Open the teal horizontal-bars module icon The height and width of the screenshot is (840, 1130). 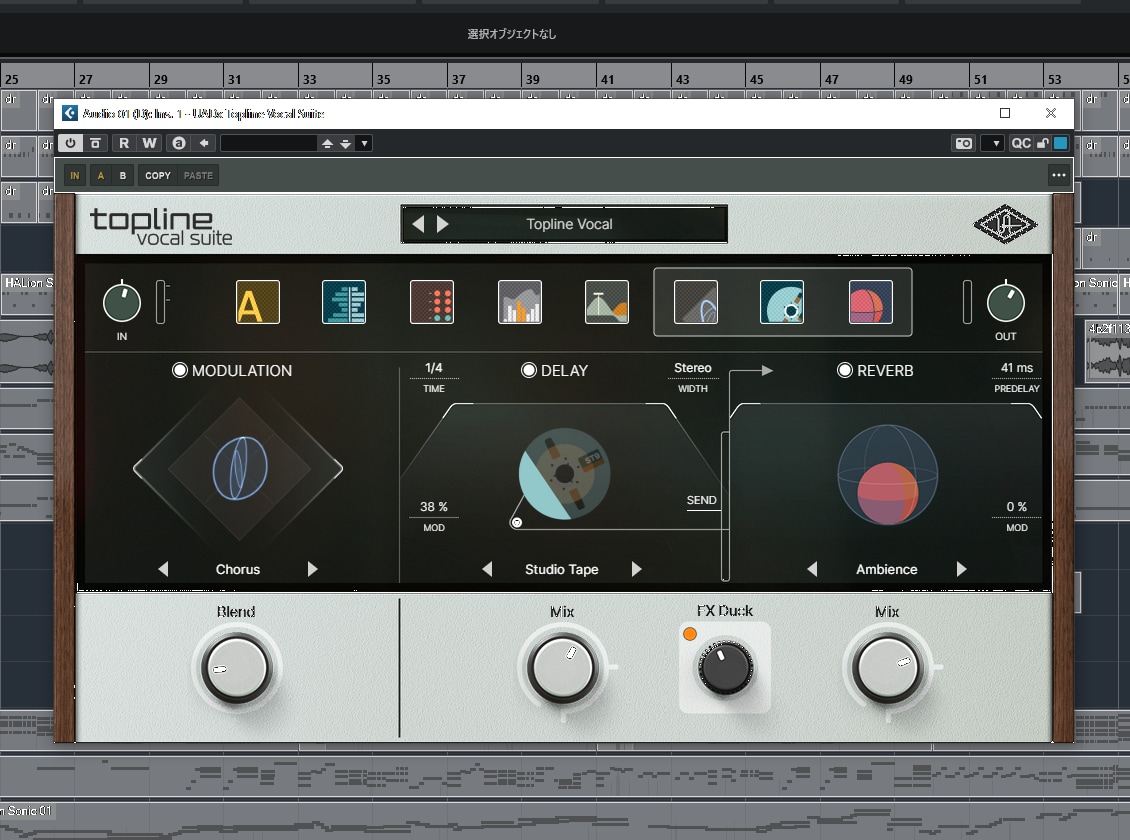click(x=344, y=302)
